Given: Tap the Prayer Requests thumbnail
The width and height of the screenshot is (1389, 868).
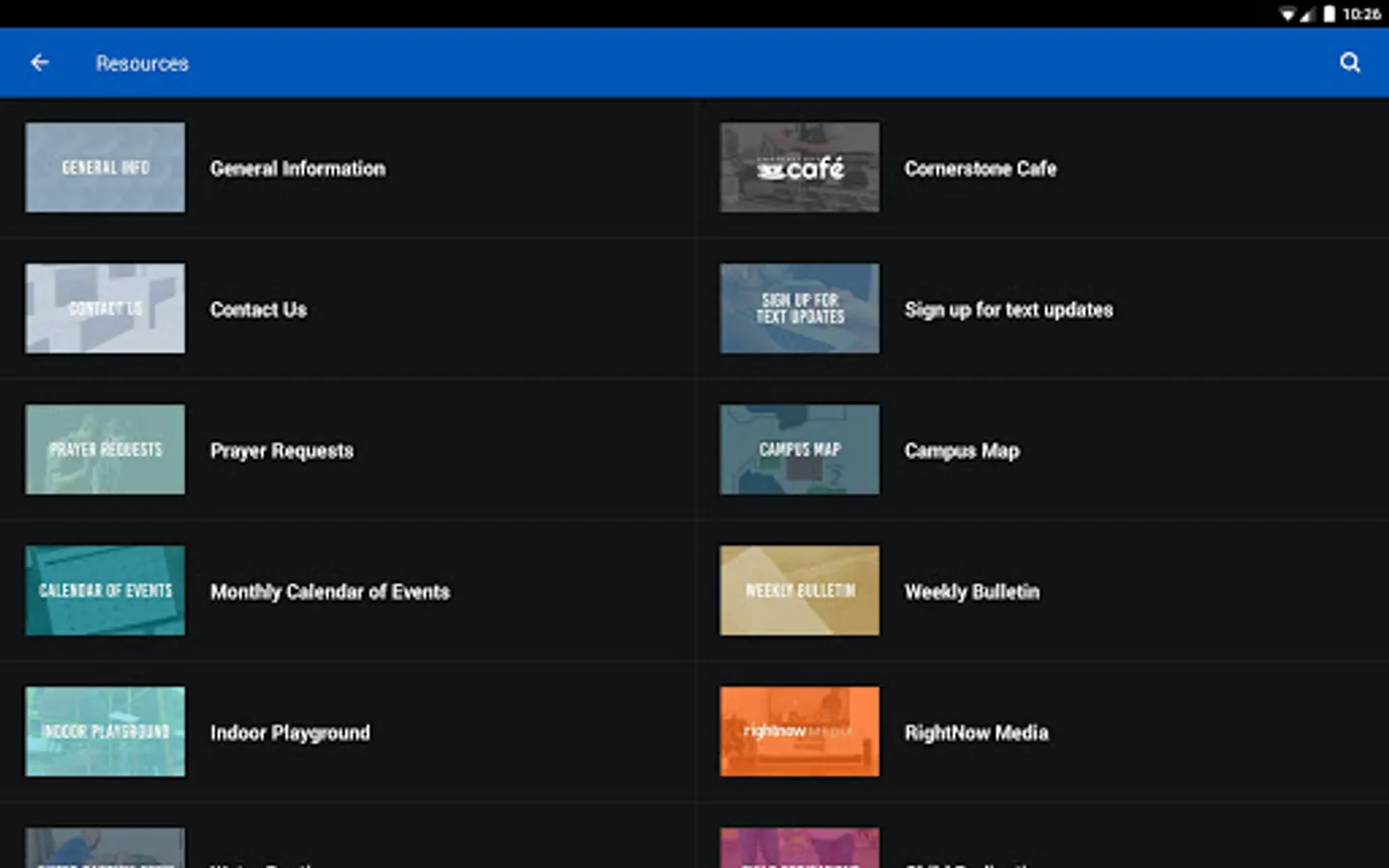Looking at the screenshot, I should pos(105,449).
